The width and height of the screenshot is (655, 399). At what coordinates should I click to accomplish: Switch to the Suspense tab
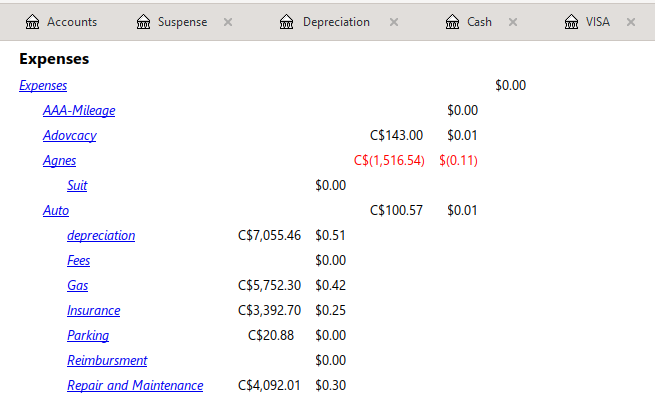[183, 22]
